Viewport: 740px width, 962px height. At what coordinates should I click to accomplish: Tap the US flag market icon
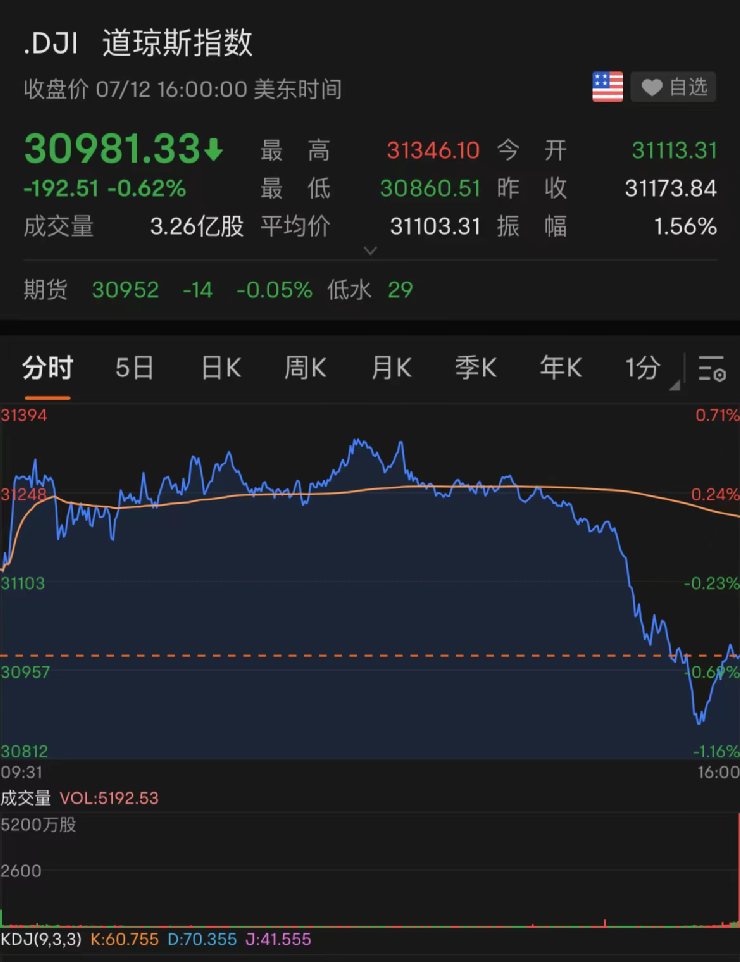[x=607, y=87]
